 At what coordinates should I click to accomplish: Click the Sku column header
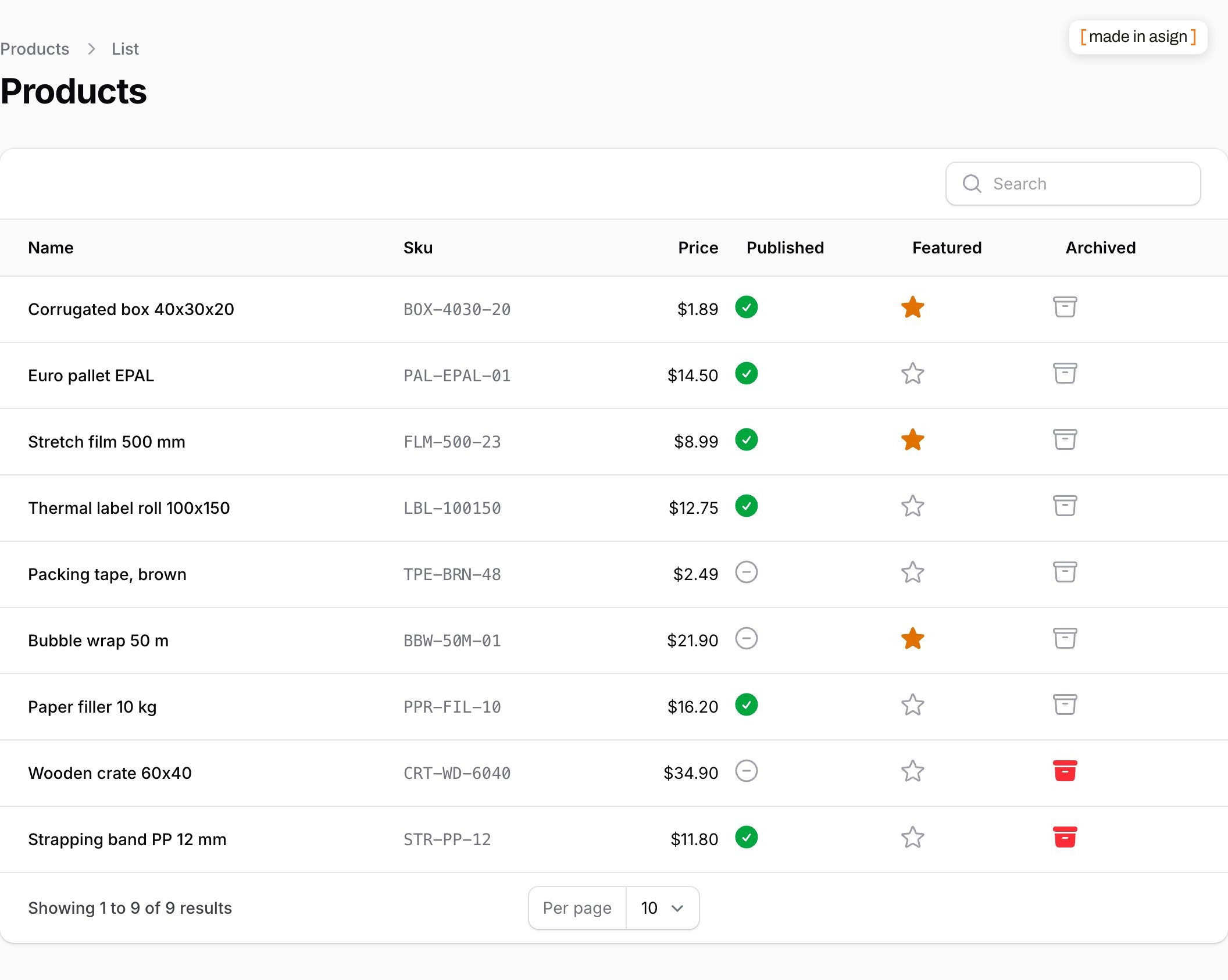pyautogui.click(x=418, y=248)
